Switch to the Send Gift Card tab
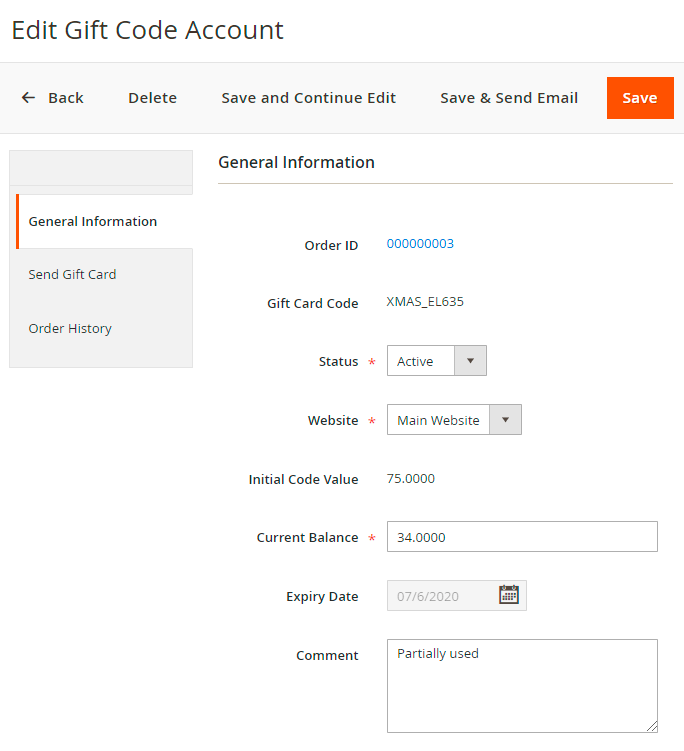Viewport: 684px width, 751px height. [x=72, y=274]
